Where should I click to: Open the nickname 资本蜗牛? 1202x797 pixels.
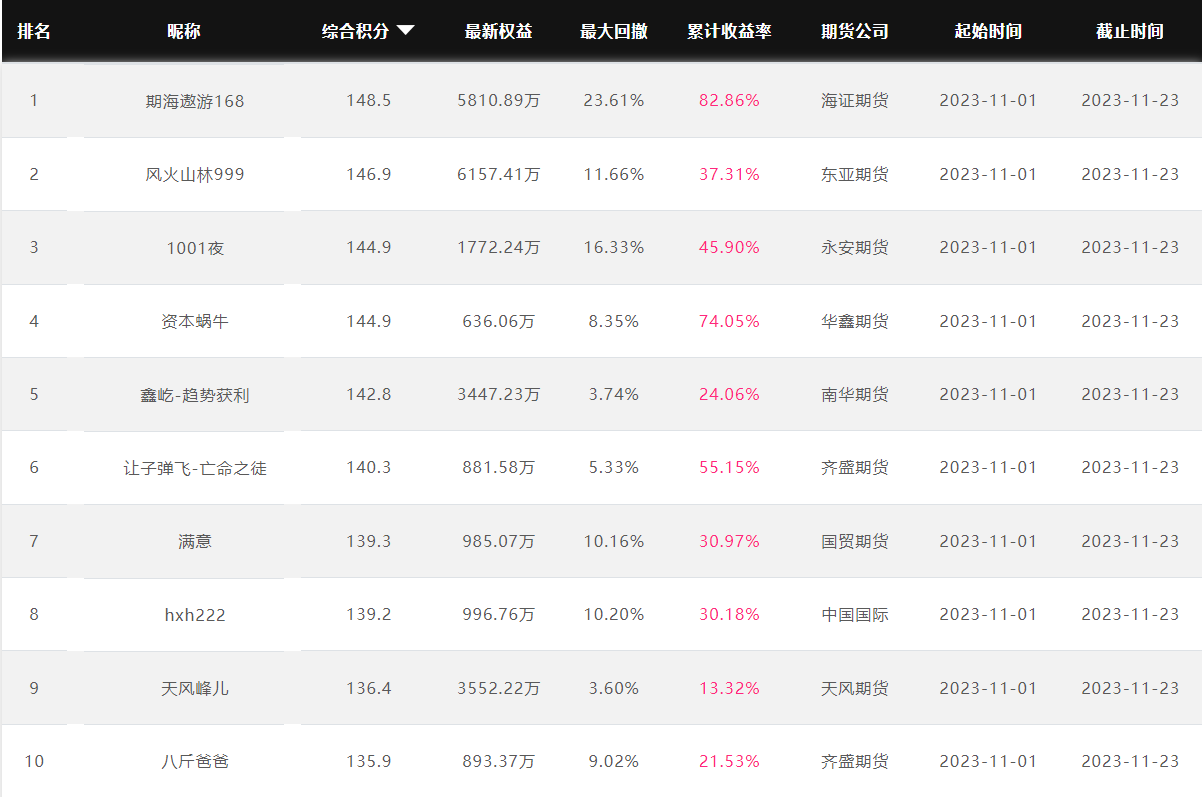(x=194, y=321)
